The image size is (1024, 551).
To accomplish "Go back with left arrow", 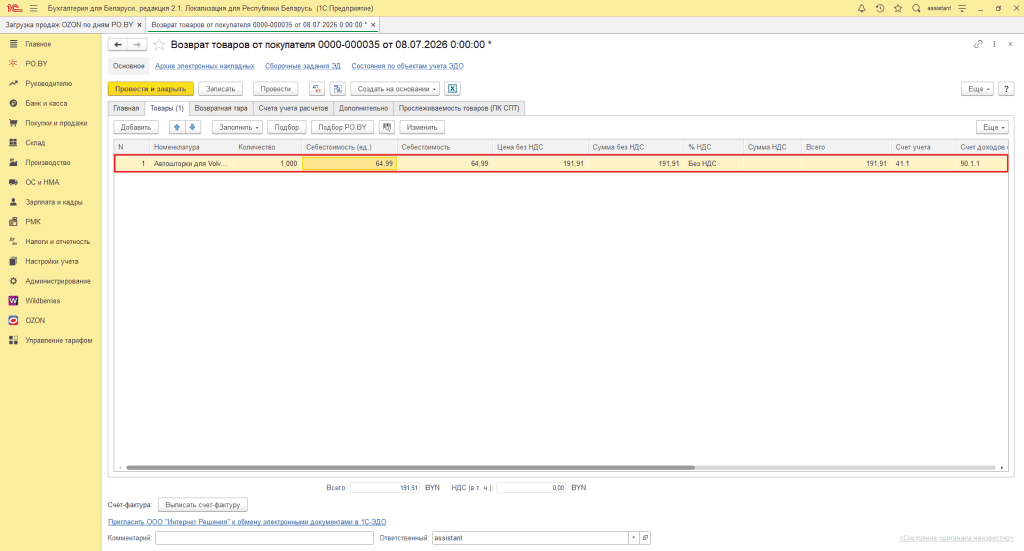I will click(x=118, y=44).
